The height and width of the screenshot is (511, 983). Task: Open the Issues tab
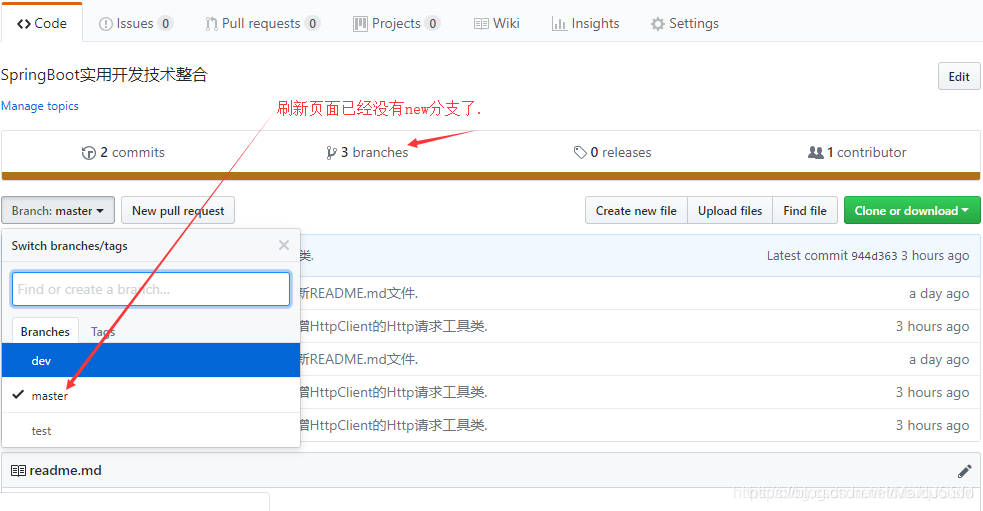click(x=135, y=23)
